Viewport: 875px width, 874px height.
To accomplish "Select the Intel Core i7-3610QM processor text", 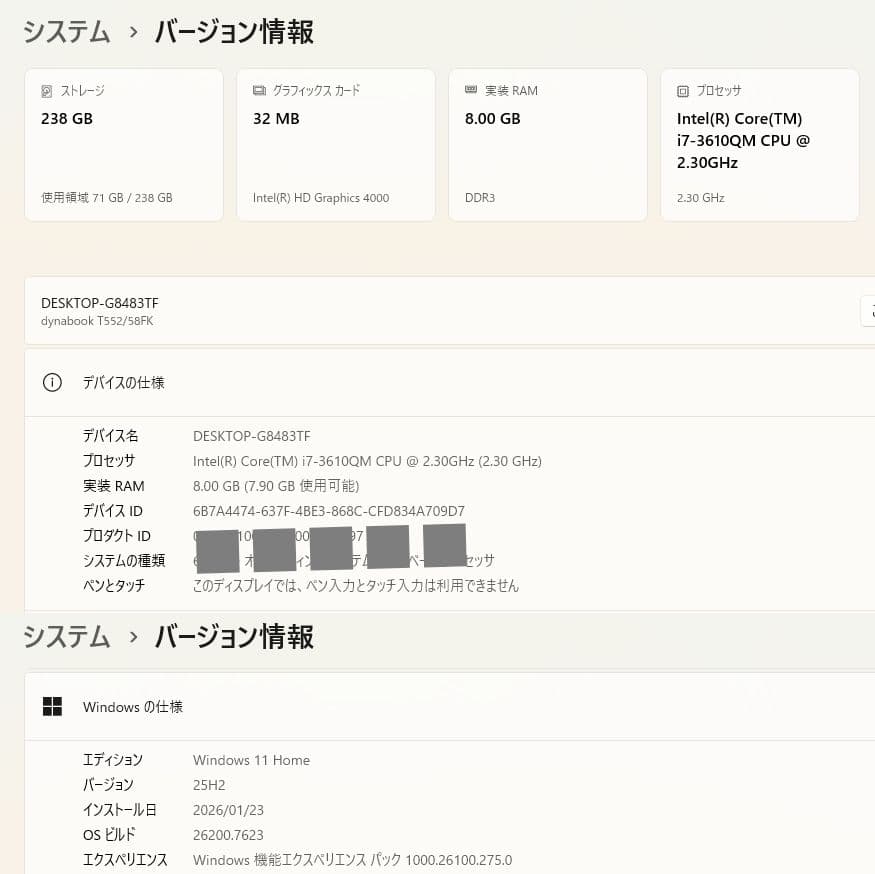I will pos(367,460).
